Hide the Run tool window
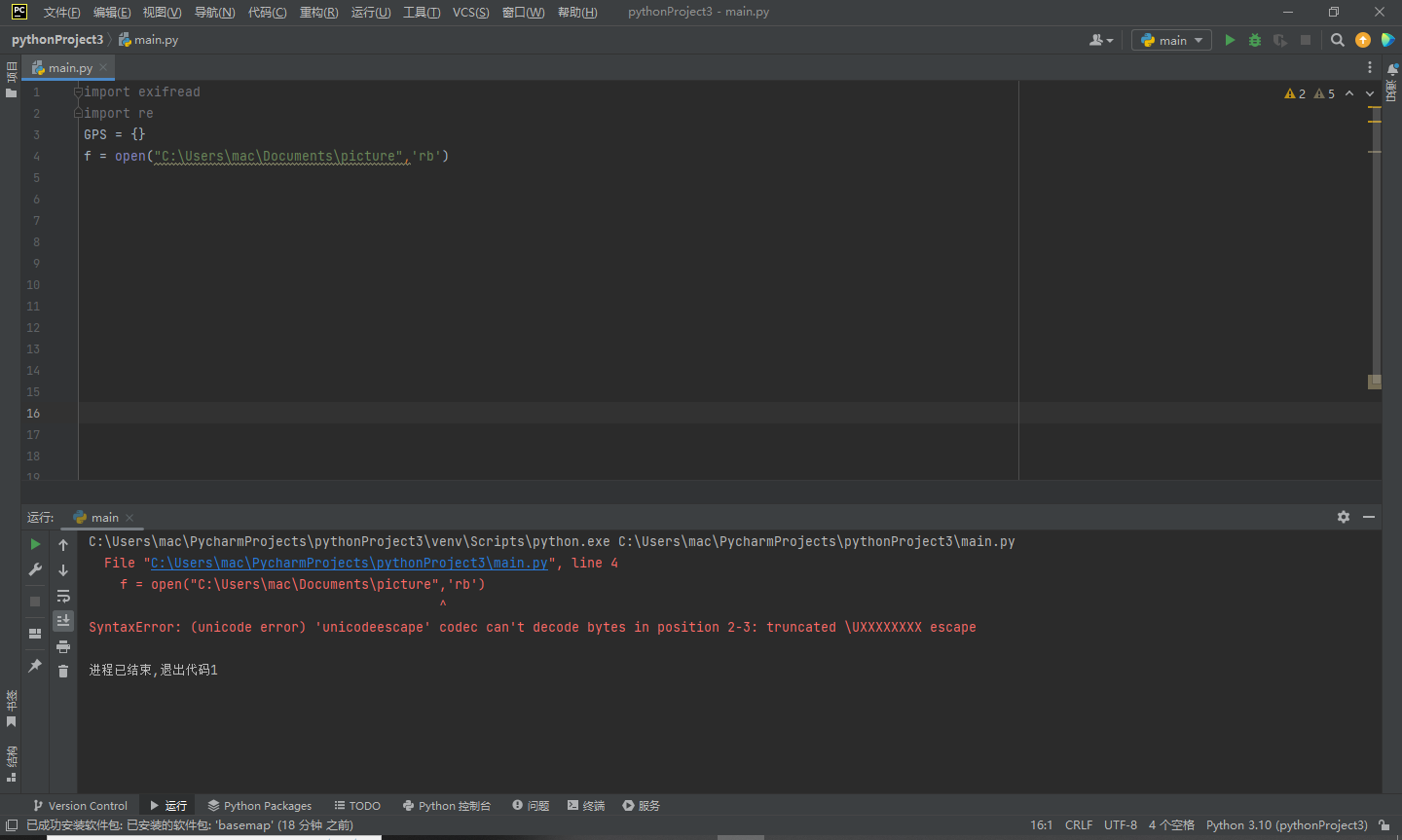The image size is (1402, 840). pos(1369,517)
